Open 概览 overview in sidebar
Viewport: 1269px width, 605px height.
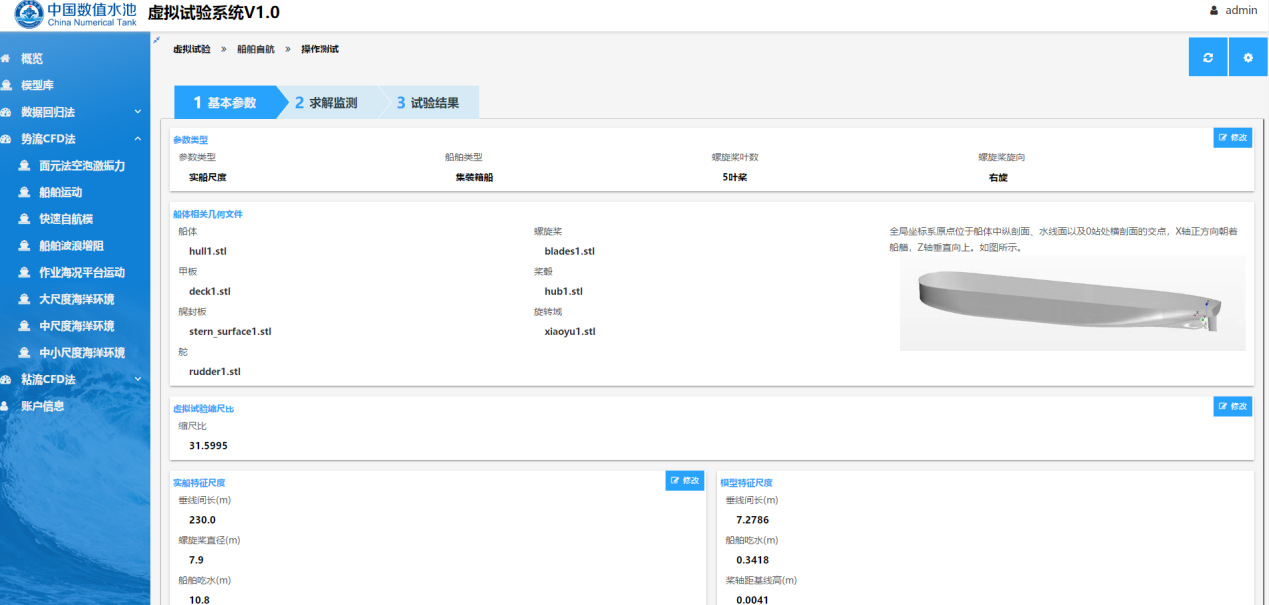32,59
